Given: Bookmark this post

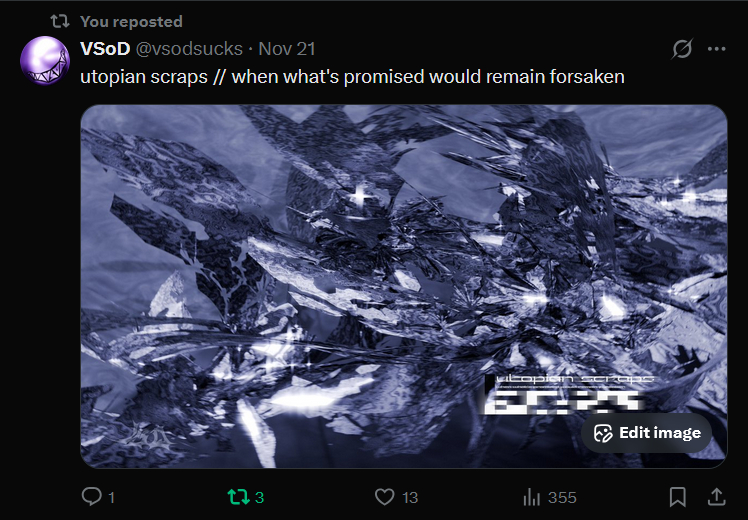Looking at the screenshot, I should [677, 497].
